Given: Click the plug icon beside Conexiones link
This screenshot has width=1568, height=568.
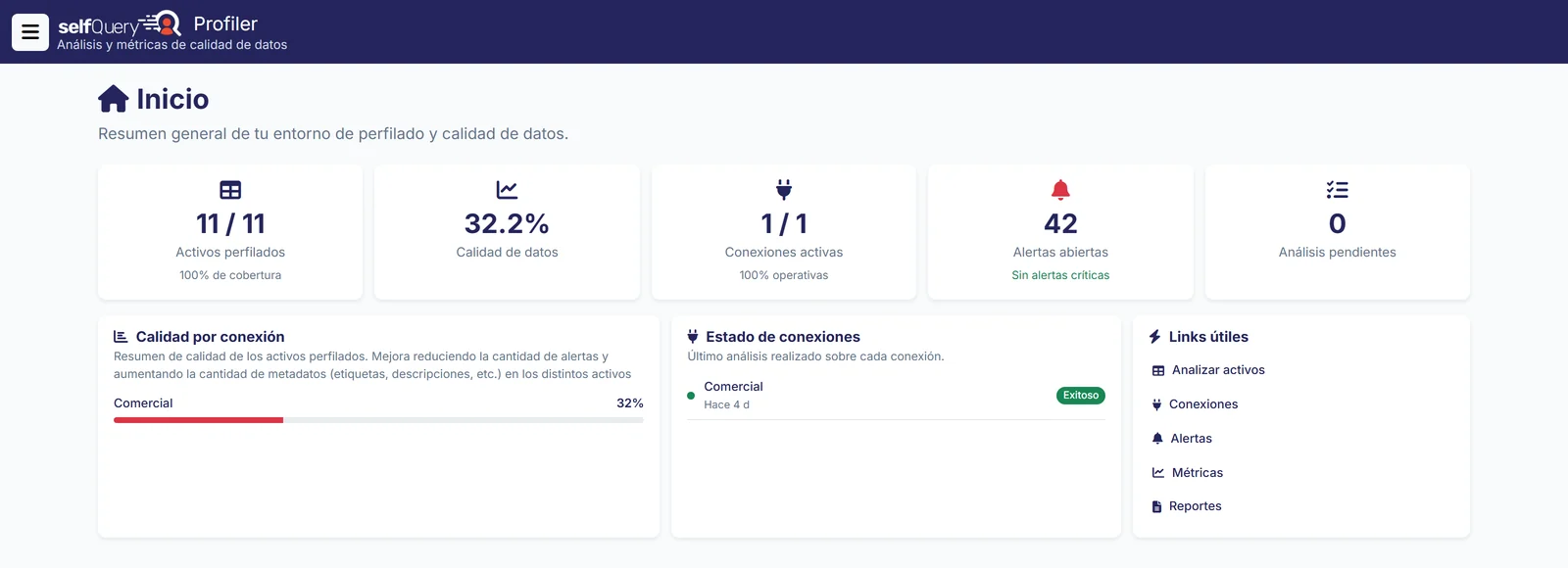Looking at the screenshot, I should click(x=1157, y=404).
